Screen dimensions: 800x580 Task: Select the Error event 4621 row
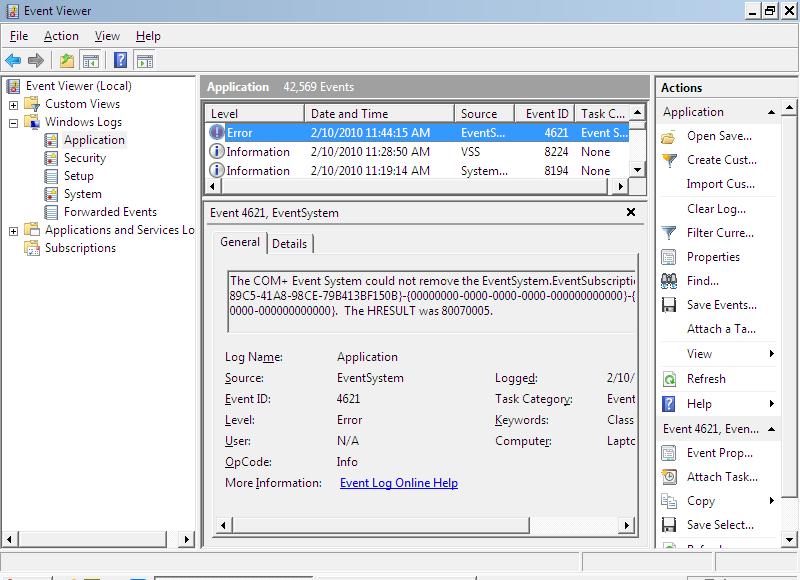point(417,133)
